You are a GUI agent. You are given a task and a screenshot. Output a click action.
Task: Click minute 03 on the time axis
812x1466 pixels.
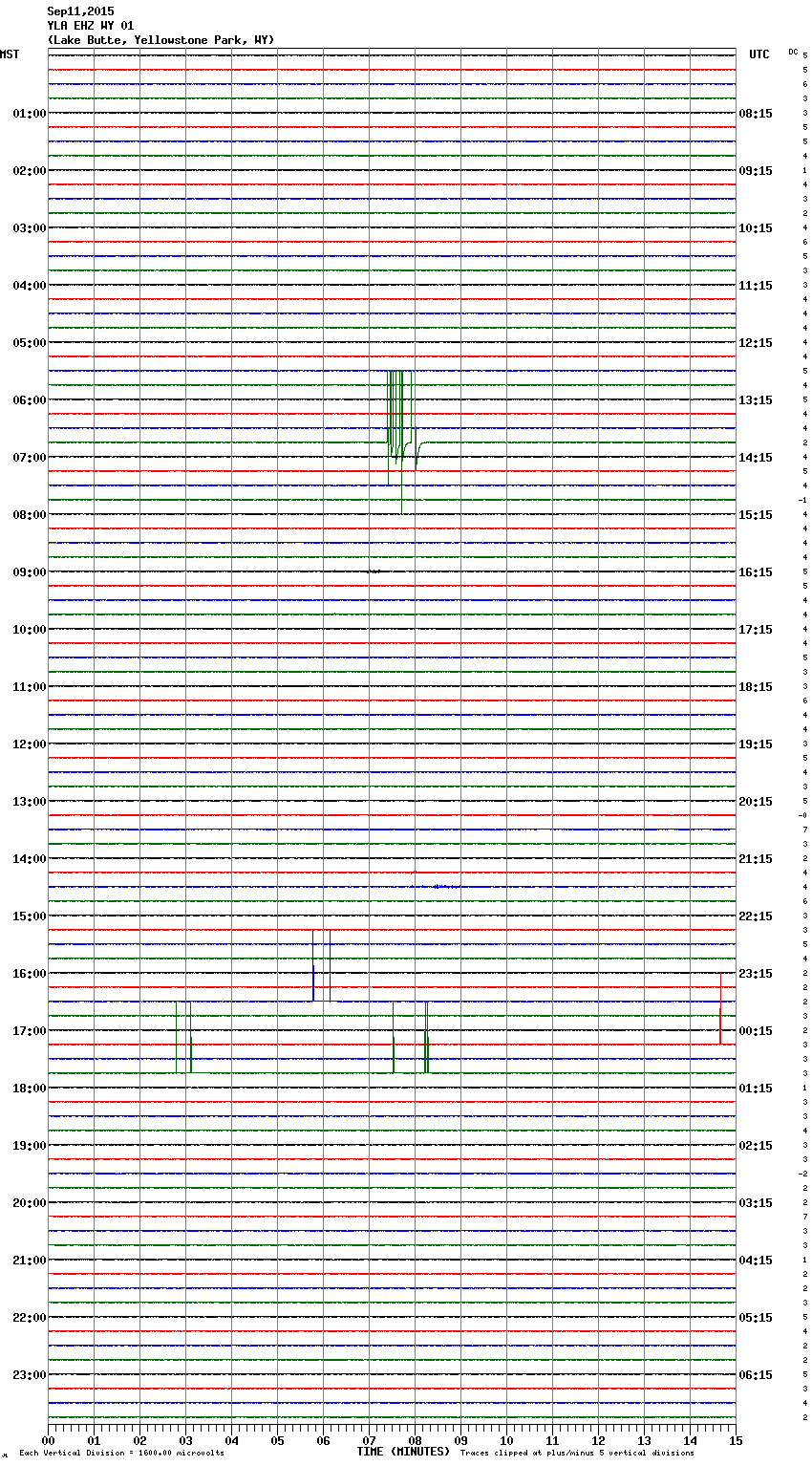pyautogui.click(x=185, y=1440)
